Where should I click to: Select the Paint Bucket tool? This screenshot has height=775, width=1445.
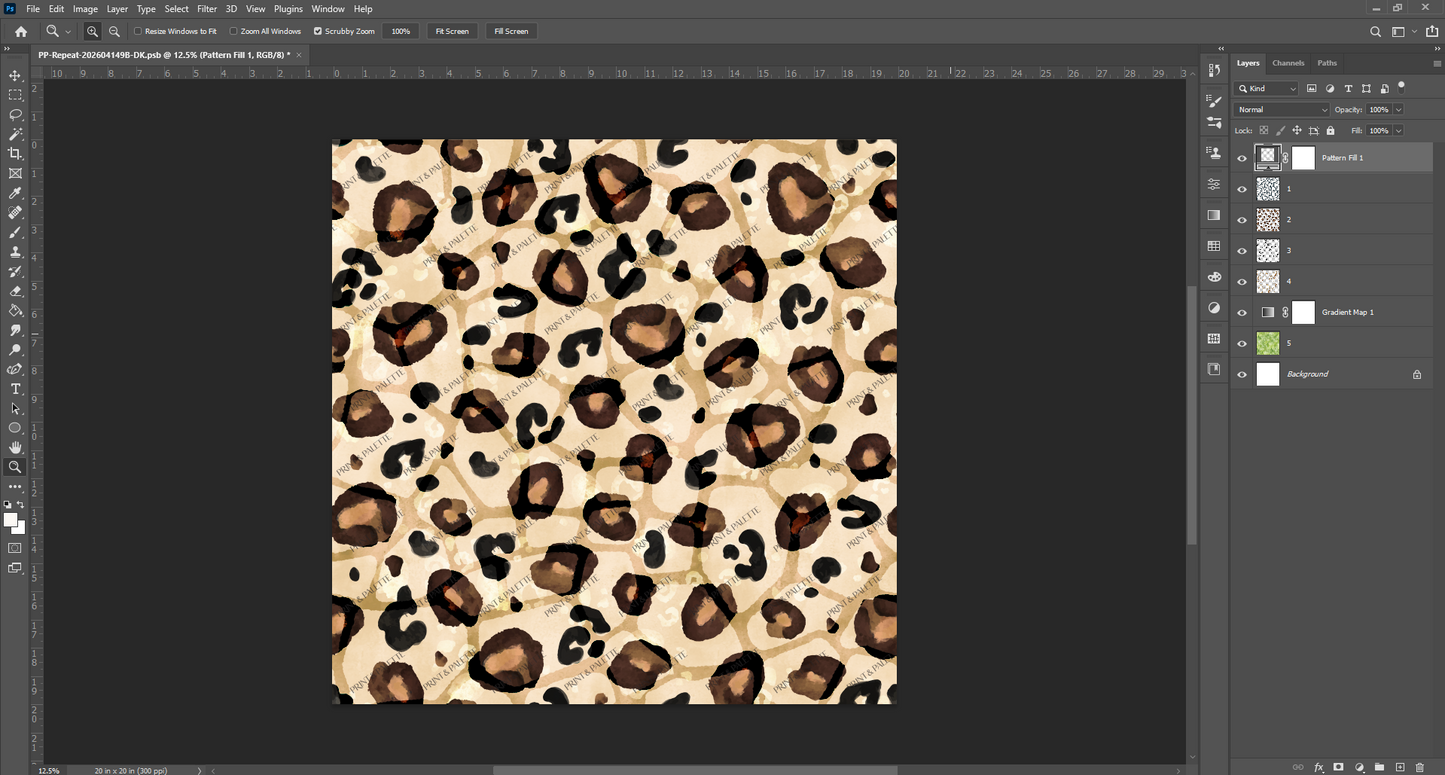click(15, 310)
